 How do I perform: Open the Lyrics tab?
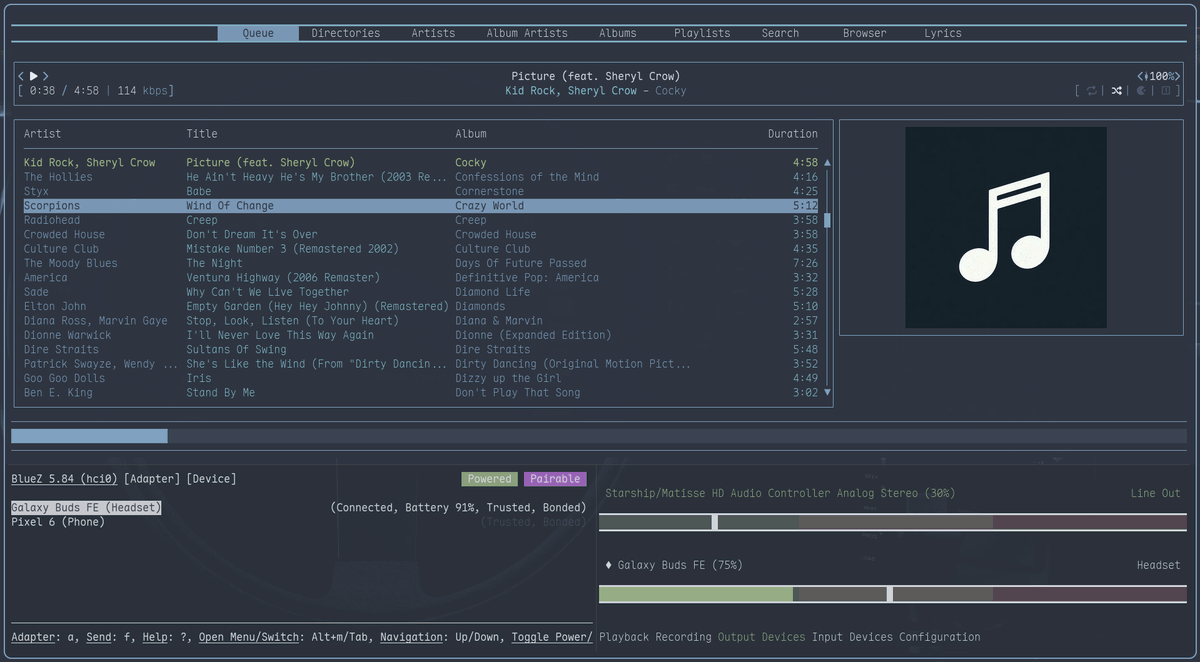[943, 33]
